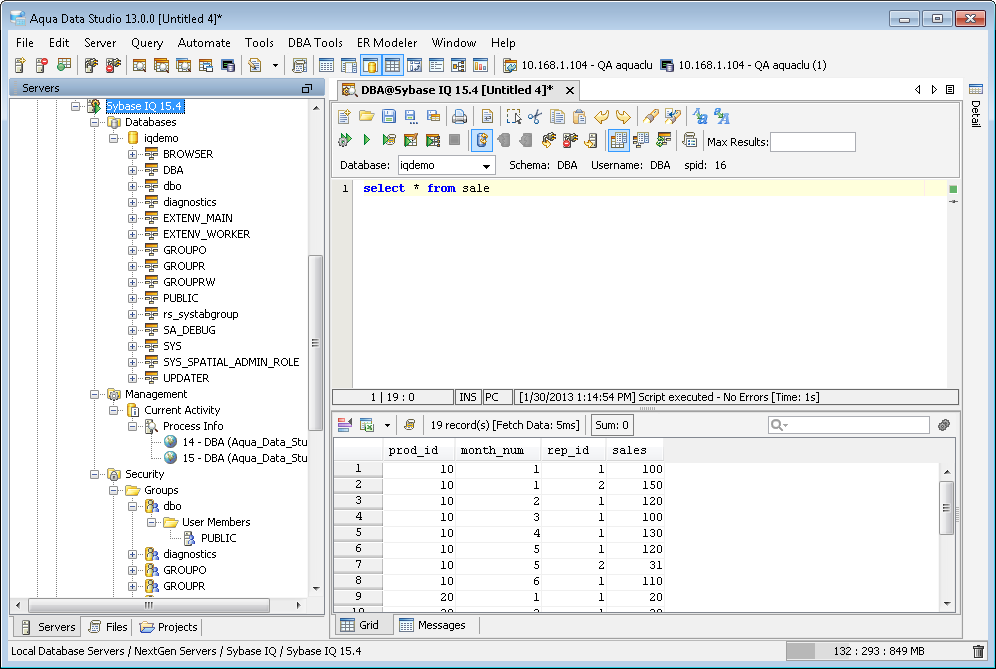Click the trash can icon in status bar
This screenshot has height=669, width=996.
pyautogui.click(x=978, y=651)
